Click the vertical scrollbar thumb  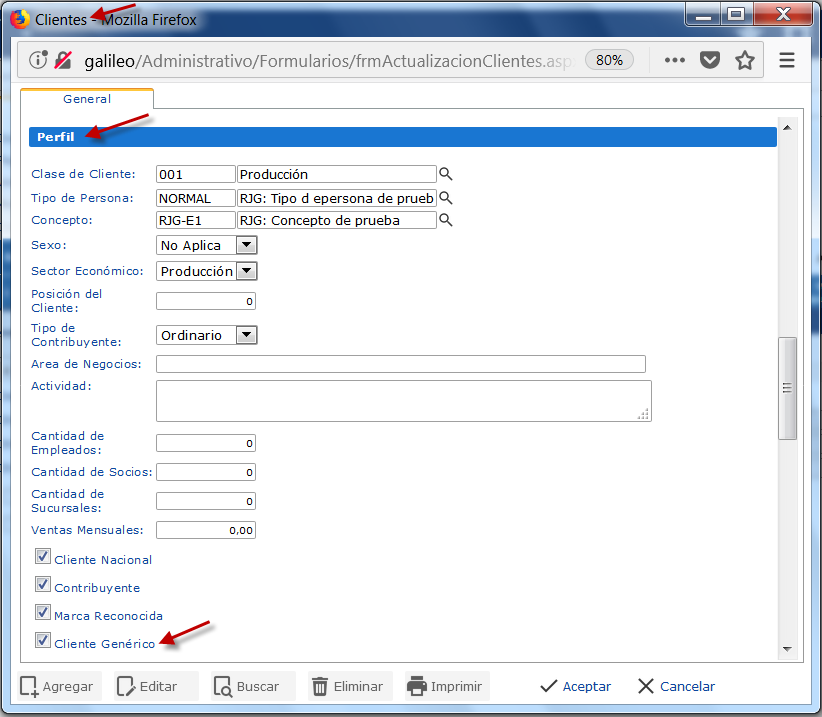(x=788, y=388)
